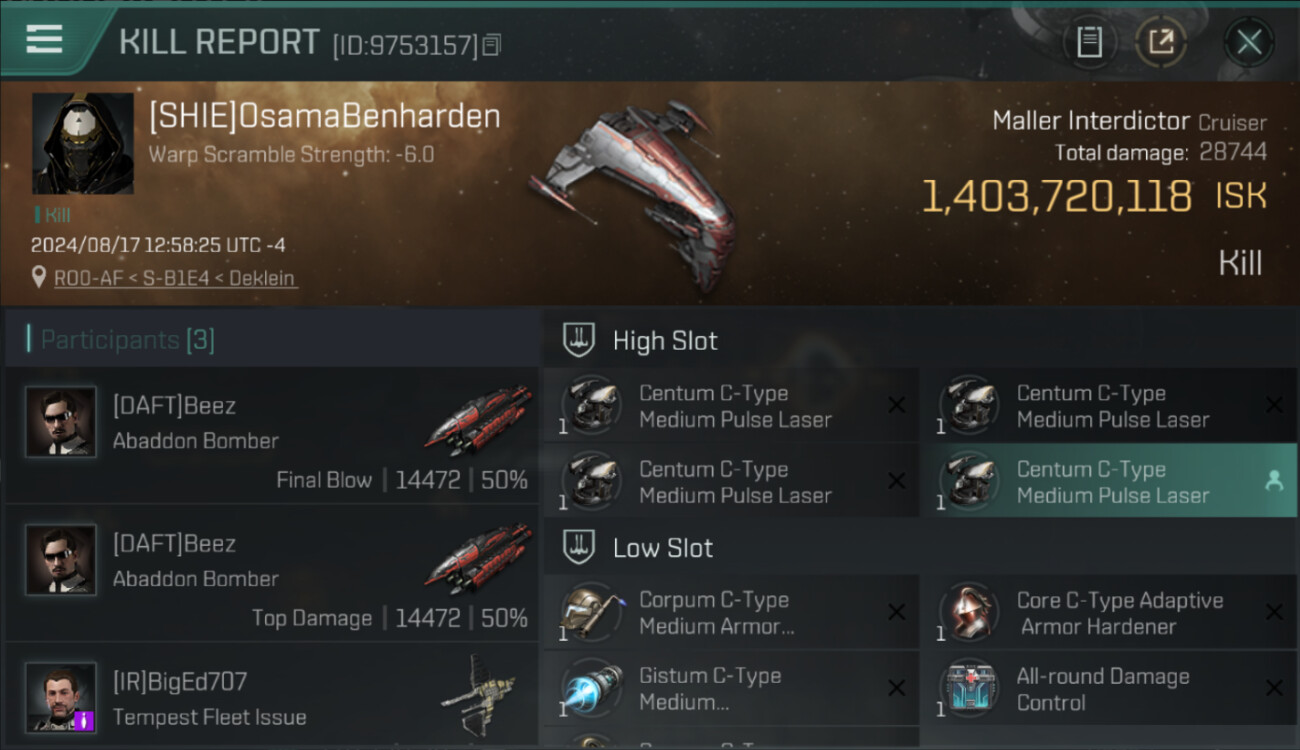
Task: Click the X beside the first Centum laser
Action: 897,405
